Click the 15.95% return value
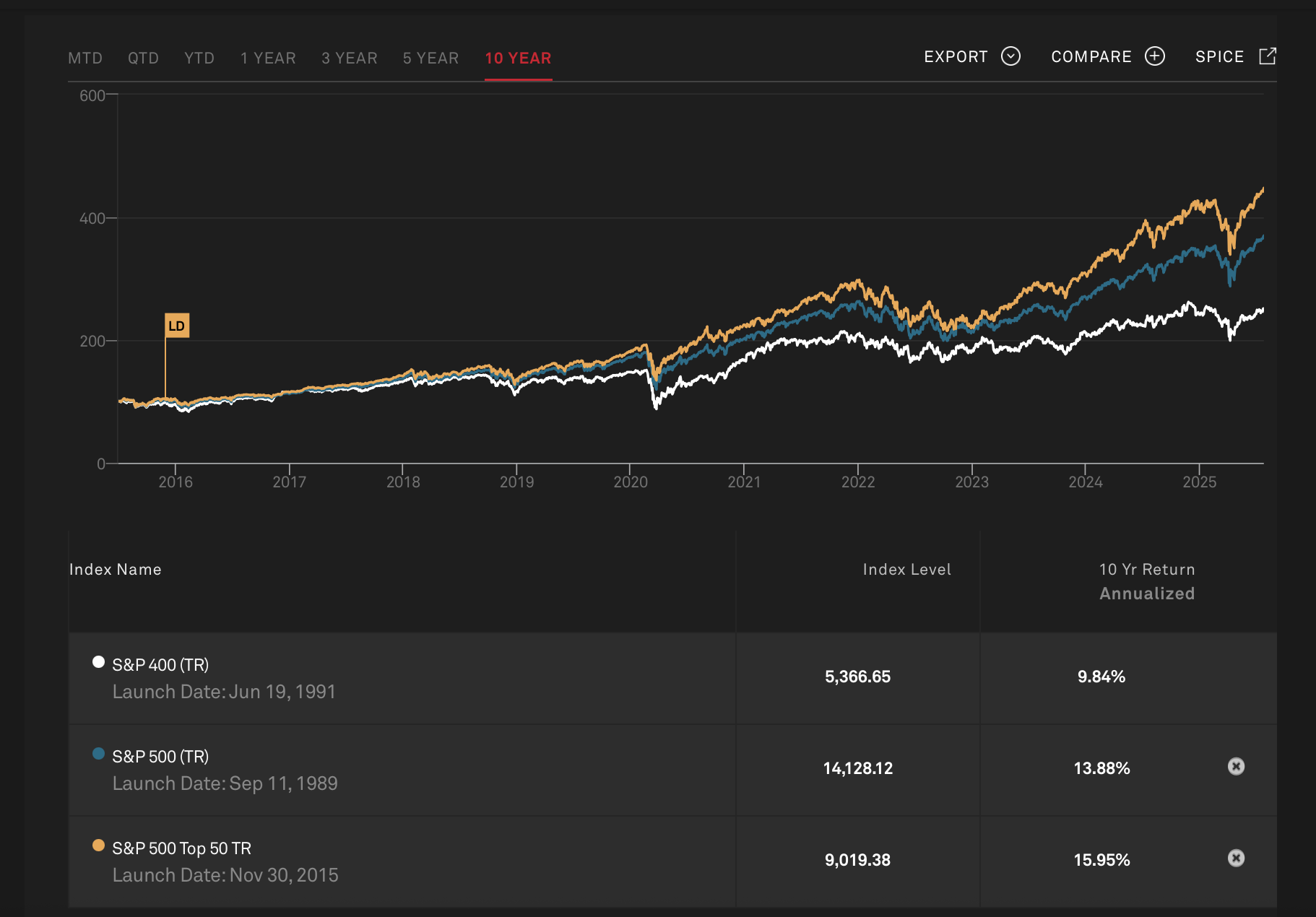This screenshot has height=917, width=1316. (1101, 861)
